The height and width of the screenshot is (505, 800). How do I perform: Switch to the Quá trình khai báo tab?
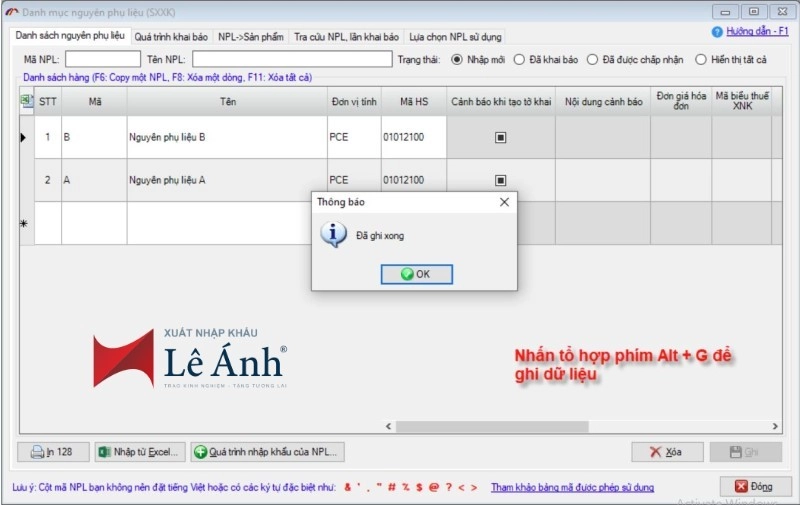[x=170, y=37]
